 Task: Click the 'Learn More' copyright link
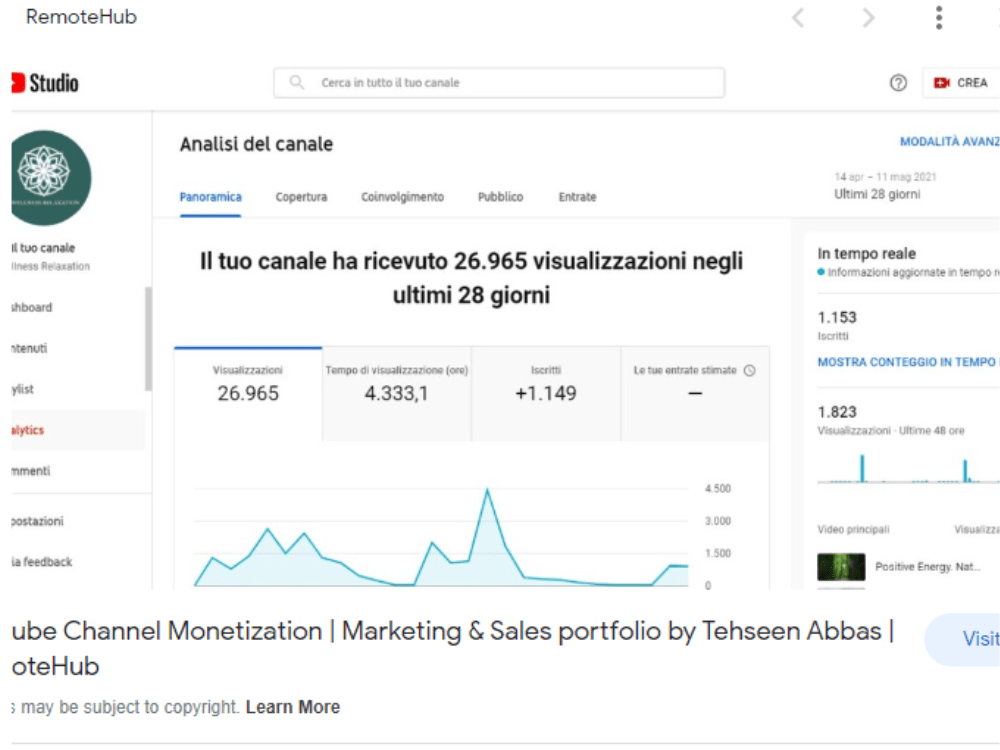click(x=293, y=707)
